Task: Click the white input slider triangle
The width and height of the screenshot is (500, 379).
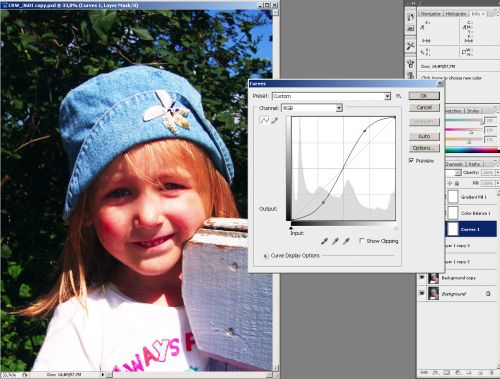Action: (x=396, y=228)
